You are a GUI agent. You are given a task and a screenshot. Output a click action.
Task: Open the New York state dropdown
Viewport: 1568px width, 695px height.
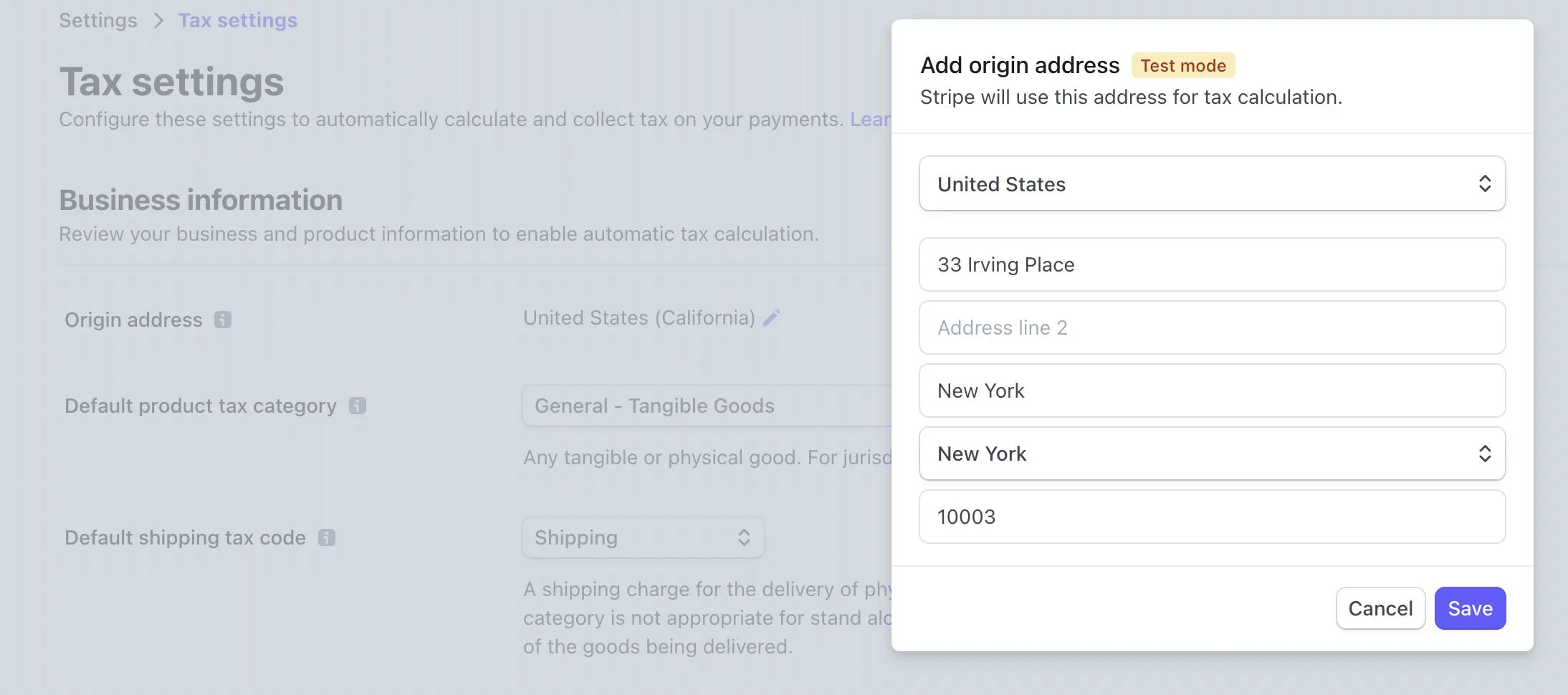[x=1212, y=454]
